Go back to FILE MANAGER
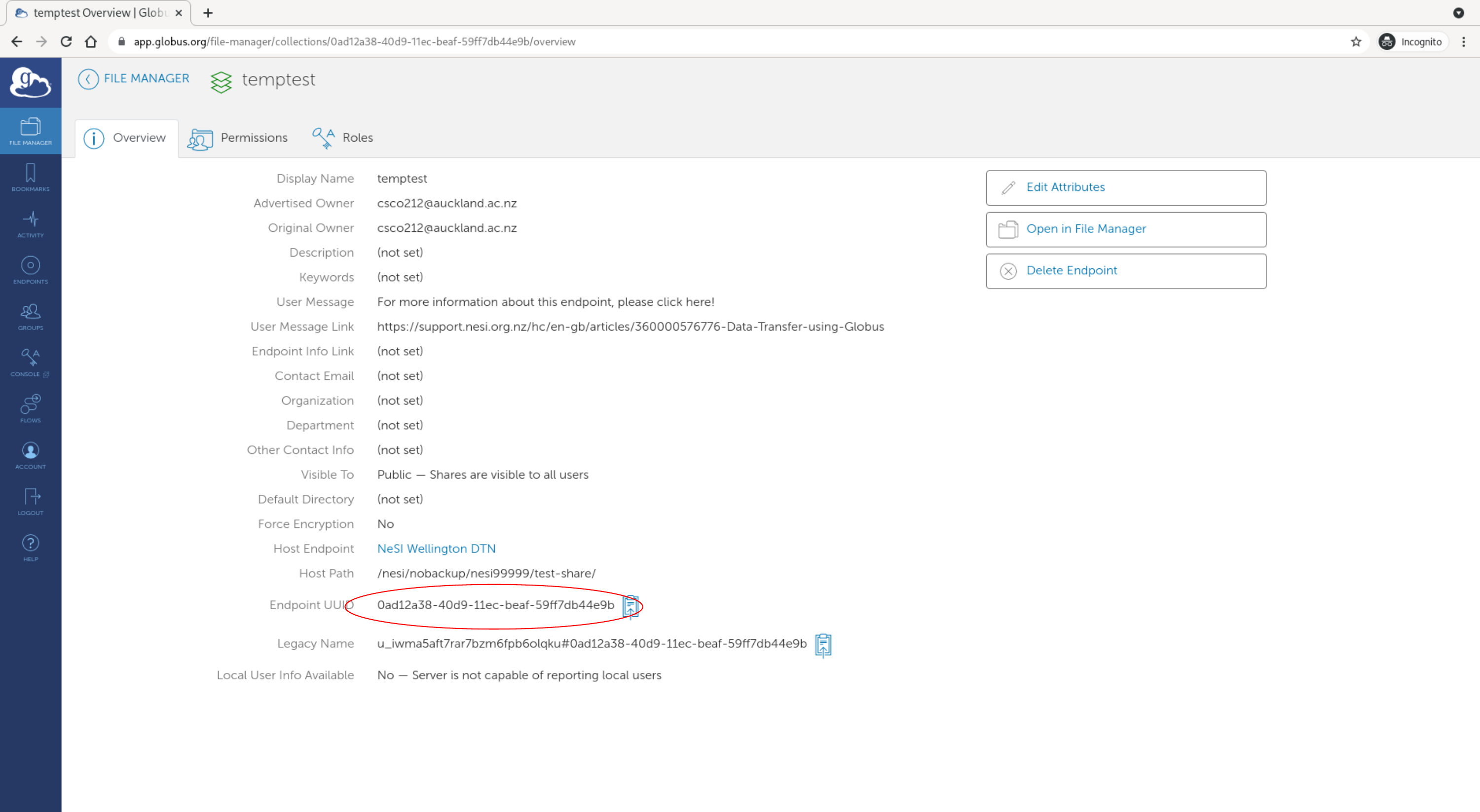The image size is (1480, 812). [x=134, y=79]
